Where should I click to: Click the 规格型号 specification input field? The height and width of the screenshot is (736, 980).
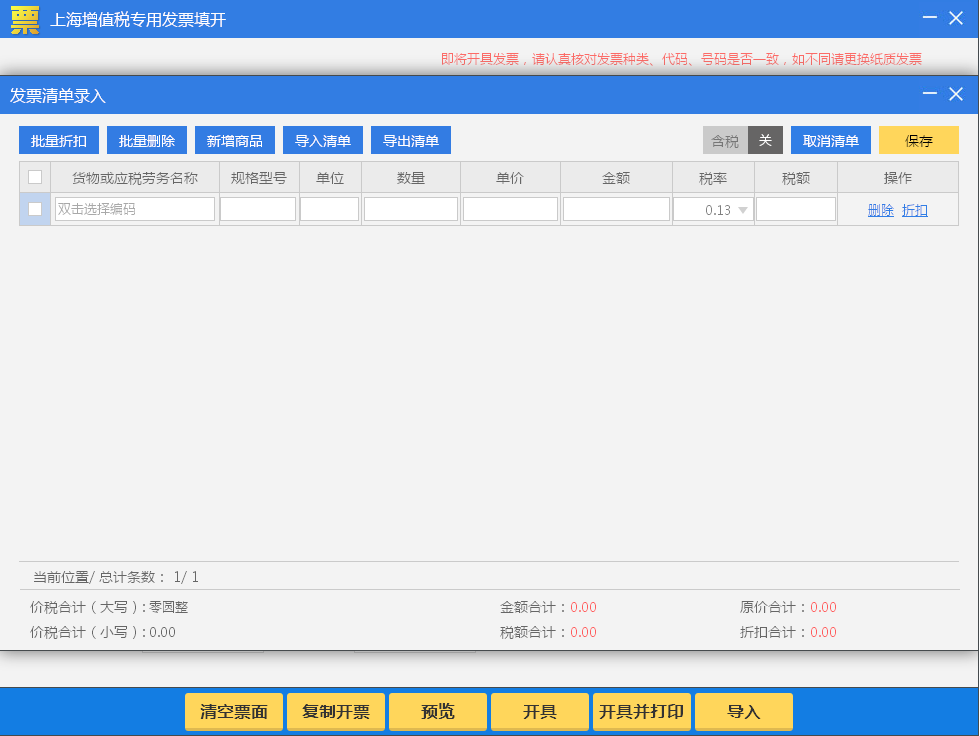click(258, 209)
